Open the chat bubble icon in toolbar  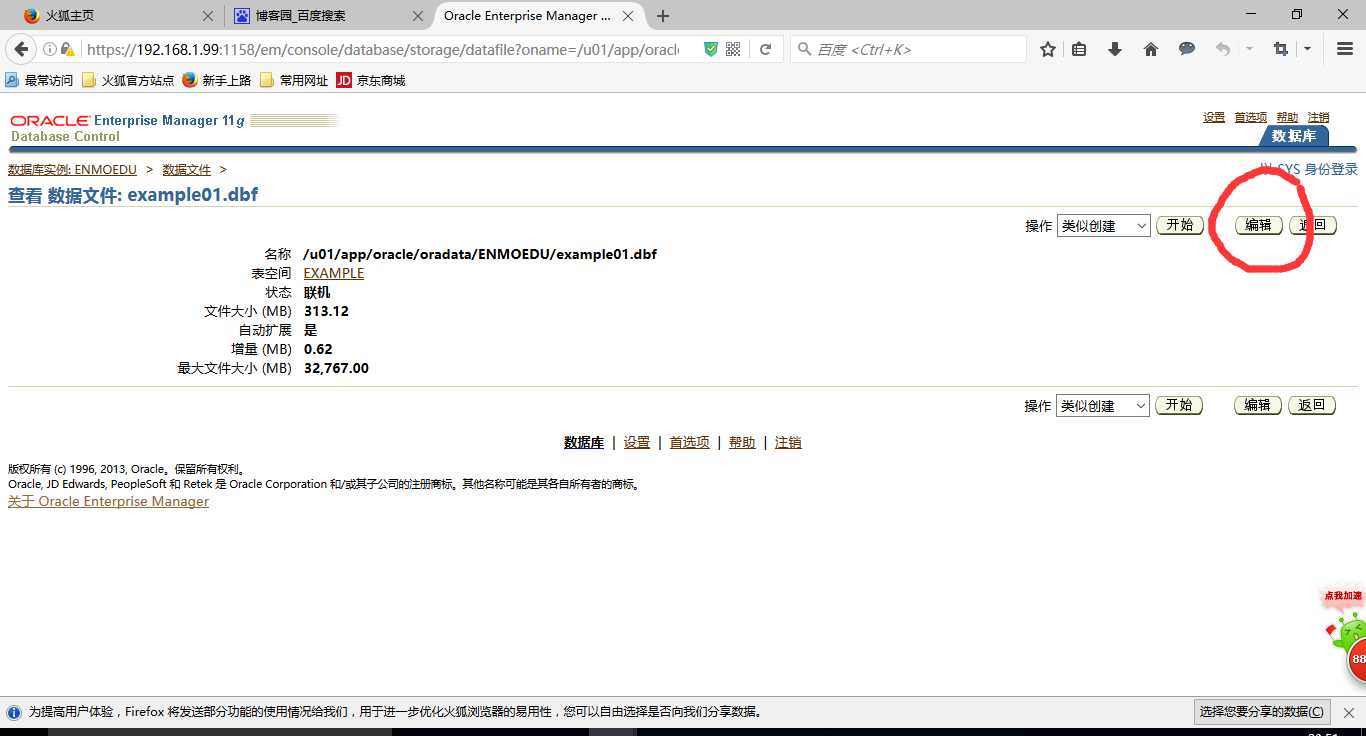click(1187, 49)
